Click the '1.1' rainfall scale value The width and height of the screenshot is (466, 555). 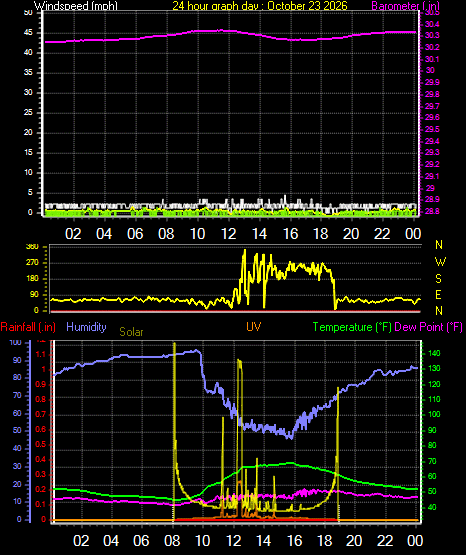41,354
